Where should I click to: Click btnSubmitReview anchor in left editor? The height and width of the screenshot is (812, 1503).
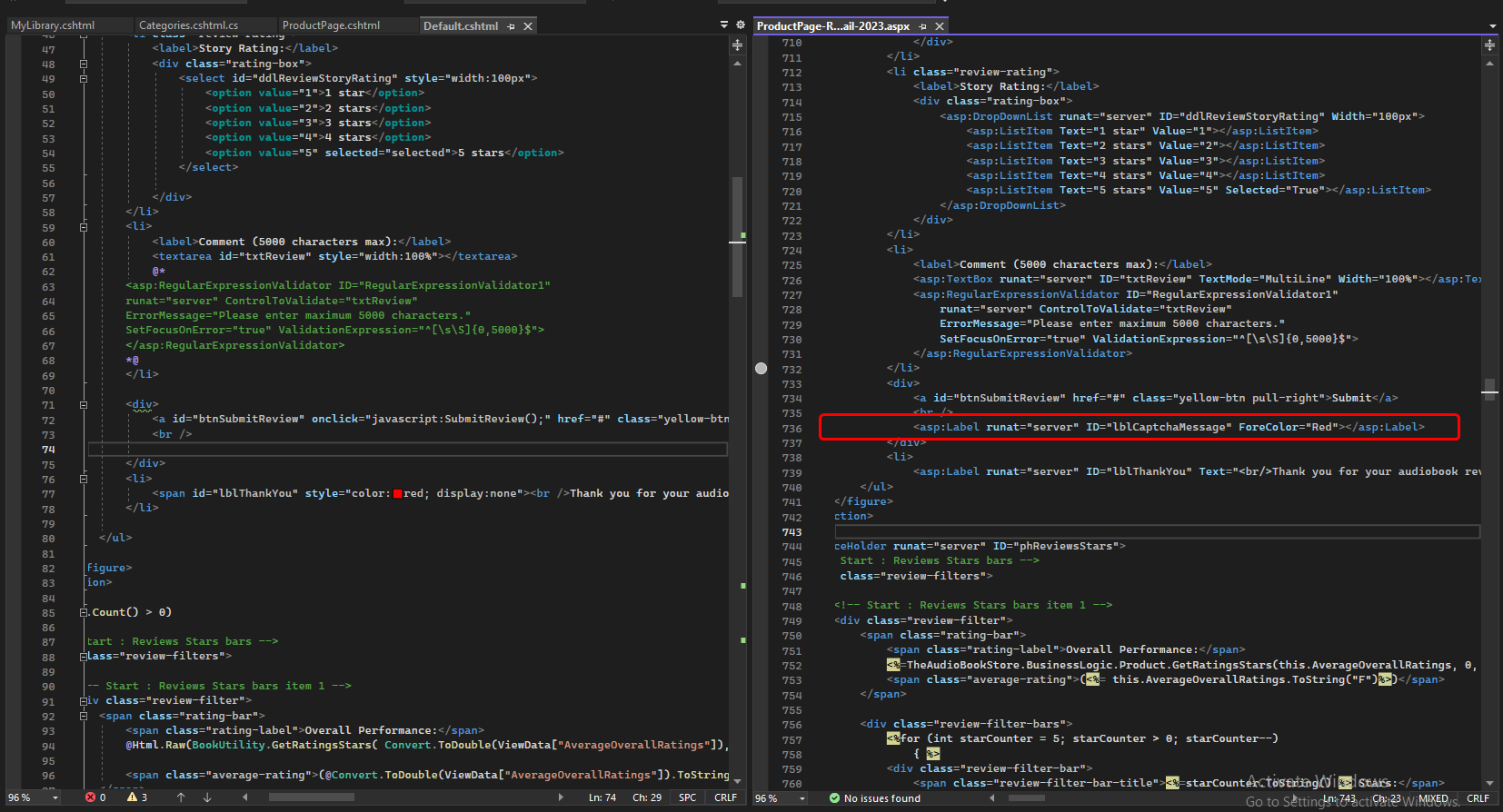[441, 419]
